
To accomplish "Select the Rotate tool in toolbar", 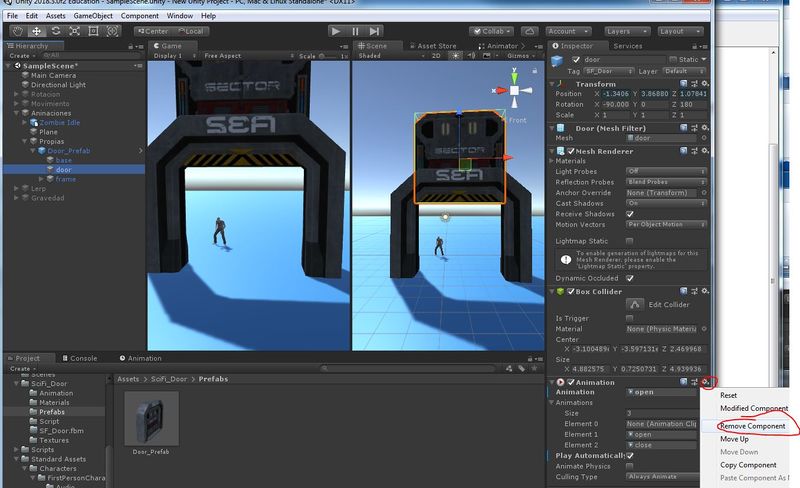I will (x=56, y=31).
